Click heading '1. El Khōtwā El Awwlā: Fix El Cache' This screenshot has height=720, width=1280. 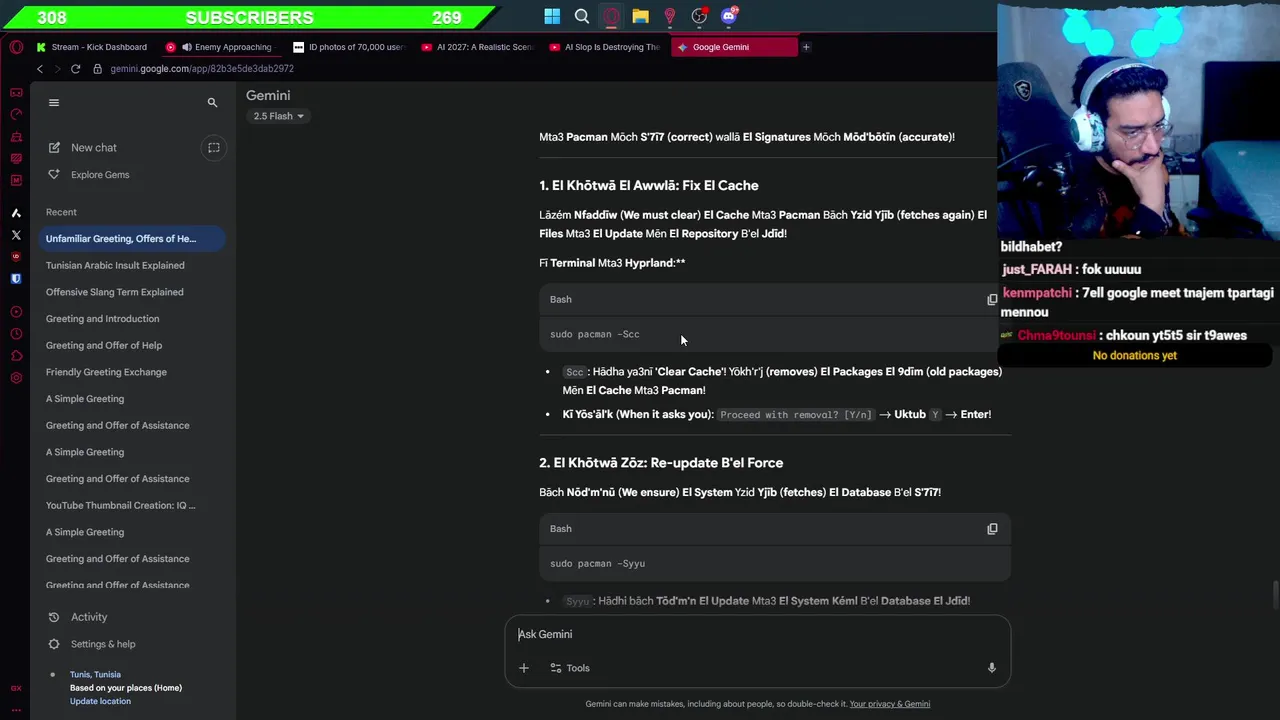pos(648,185)
